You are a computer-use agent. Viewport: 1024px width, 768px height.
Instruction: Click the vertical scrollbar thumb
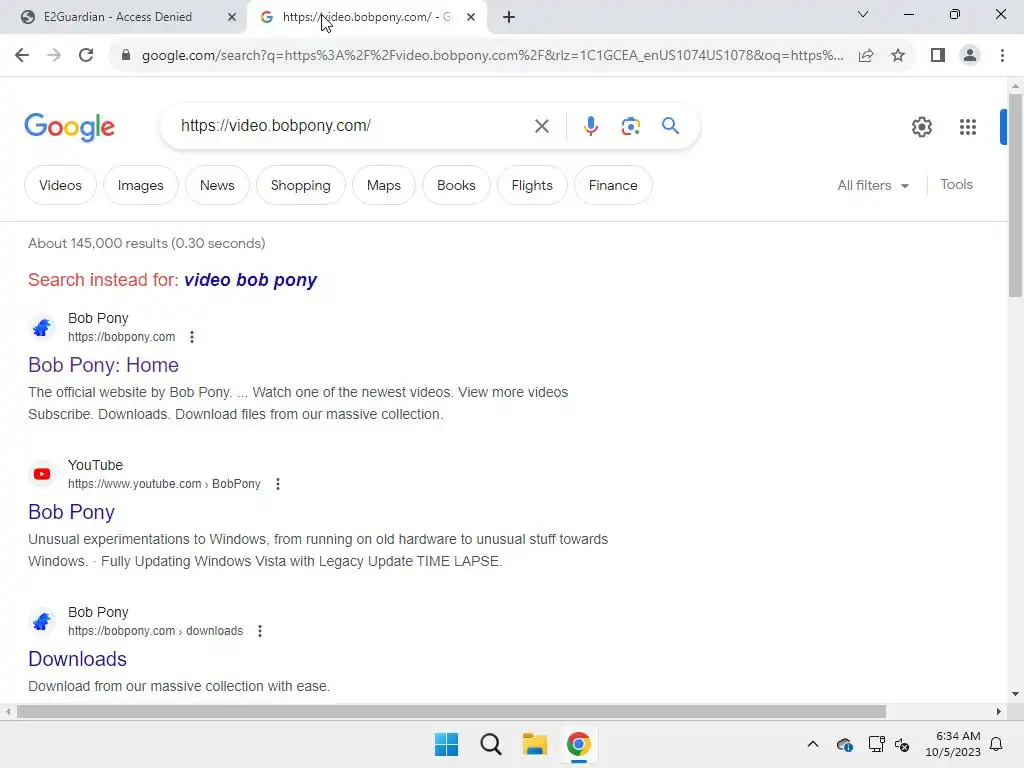pyautogui.click(x=1016, y=194)
